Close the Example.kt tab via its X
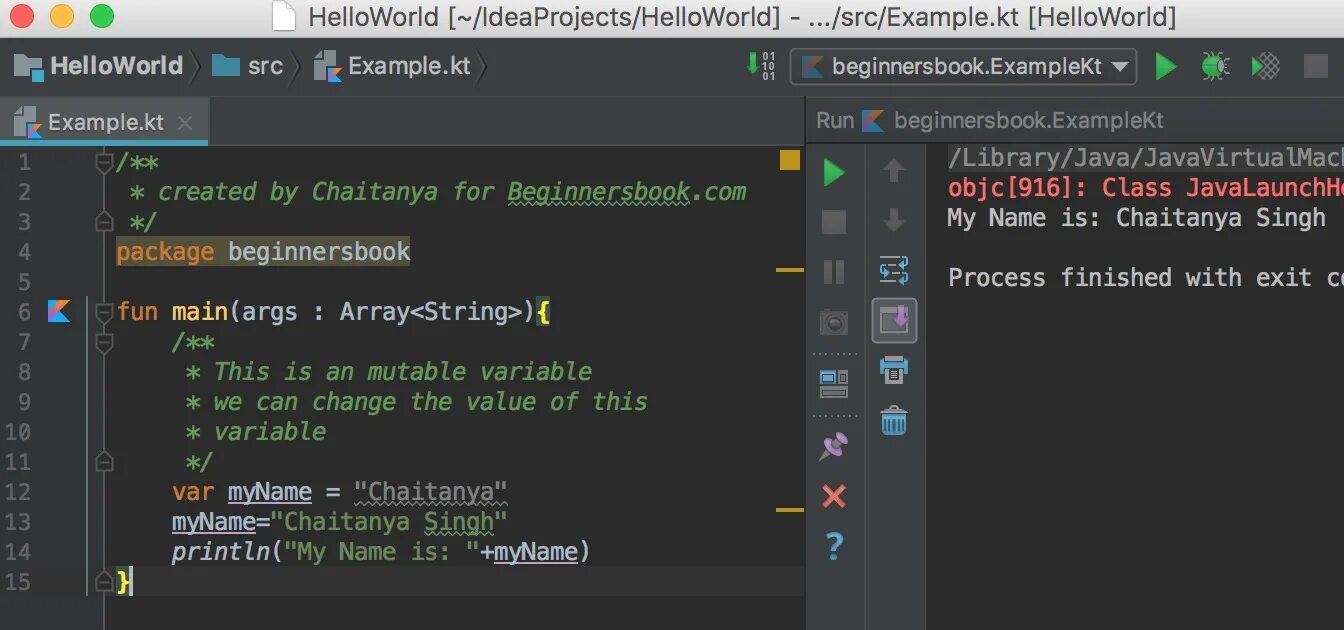 [x=185, y=123]
